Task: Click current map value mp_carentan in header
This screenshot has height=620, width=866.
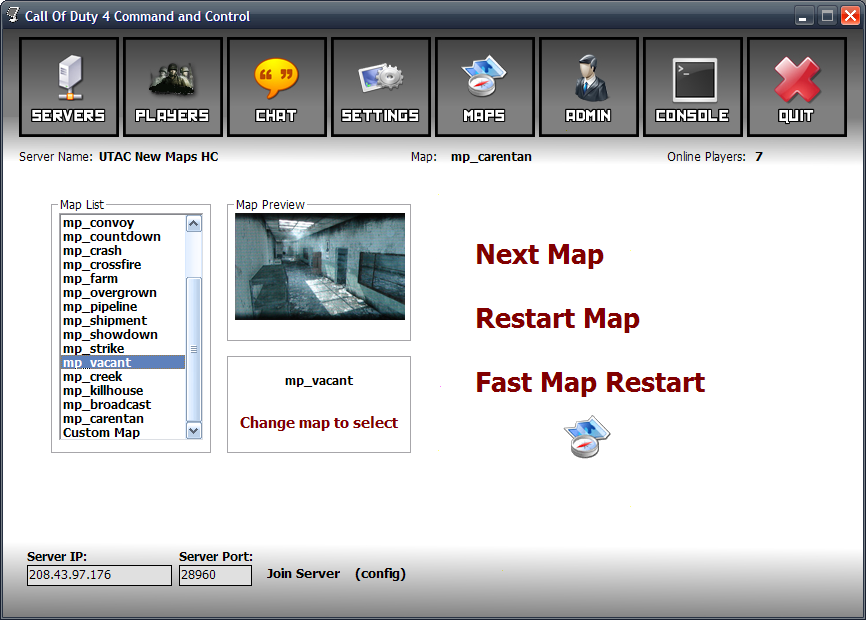Action: pos(491,157)
